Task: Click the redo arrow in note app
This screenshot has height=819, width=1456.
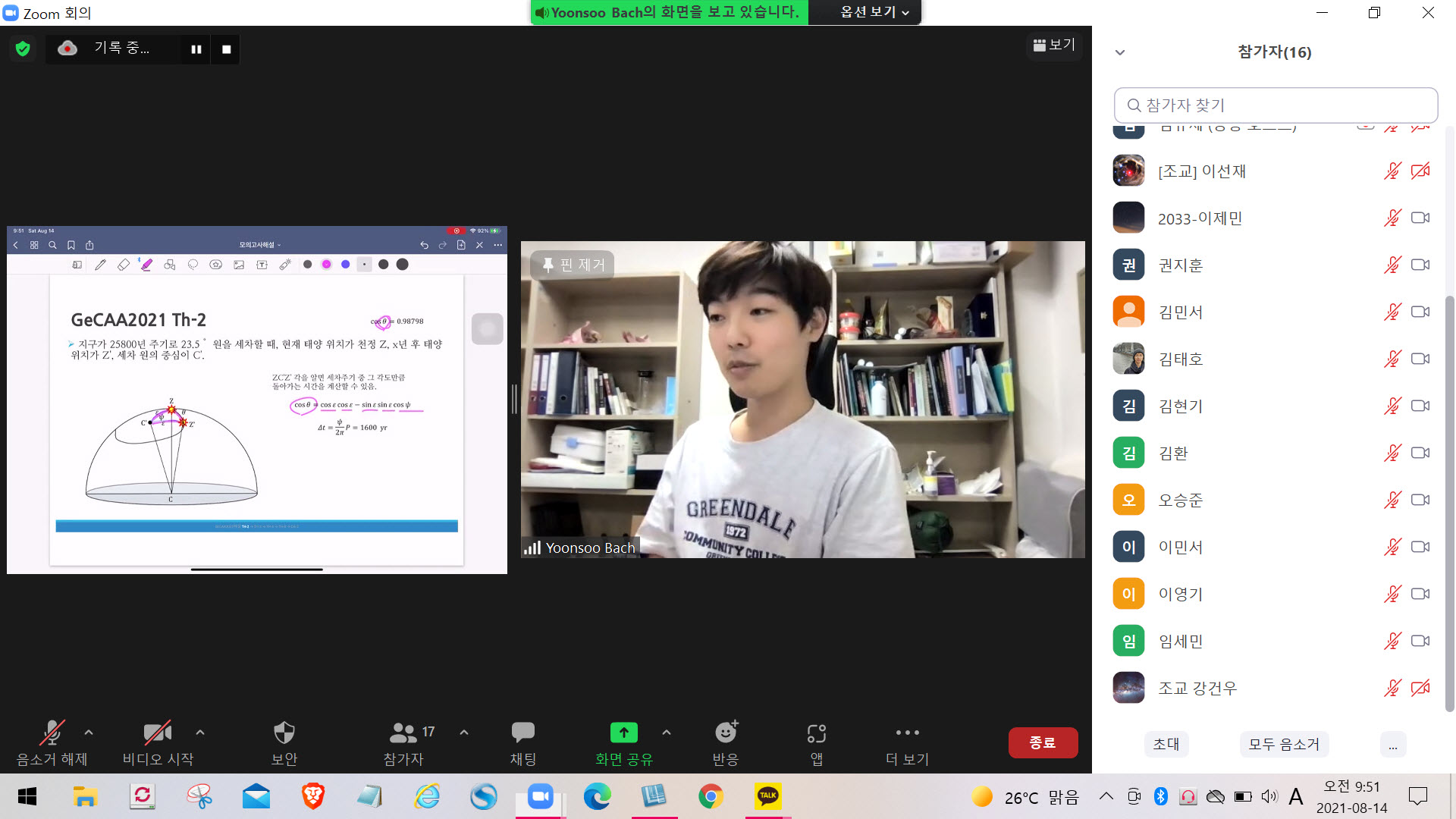Action: (442, 245)
